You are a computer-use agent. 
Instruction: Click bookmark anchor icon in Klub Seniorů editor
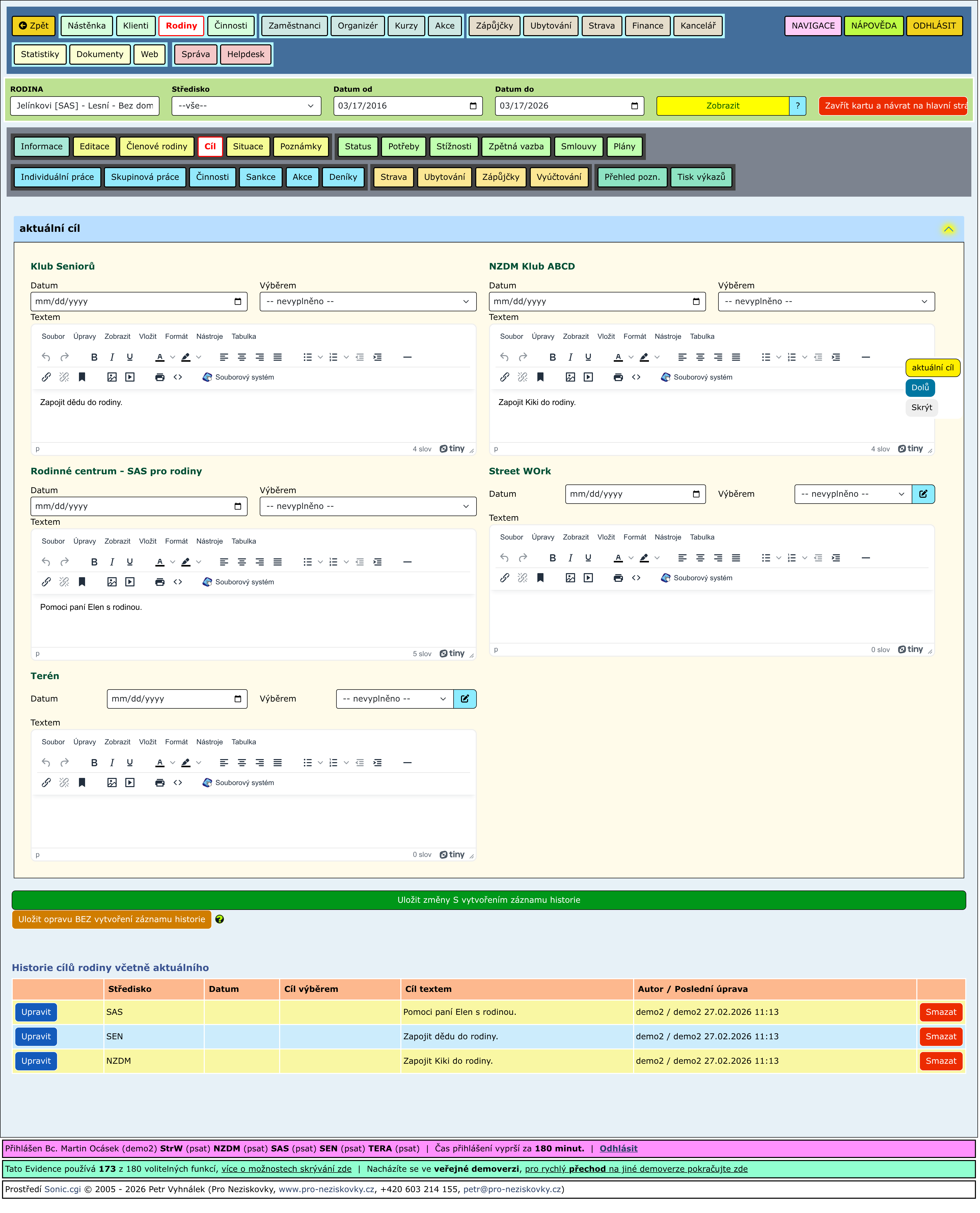pos(82,377)
